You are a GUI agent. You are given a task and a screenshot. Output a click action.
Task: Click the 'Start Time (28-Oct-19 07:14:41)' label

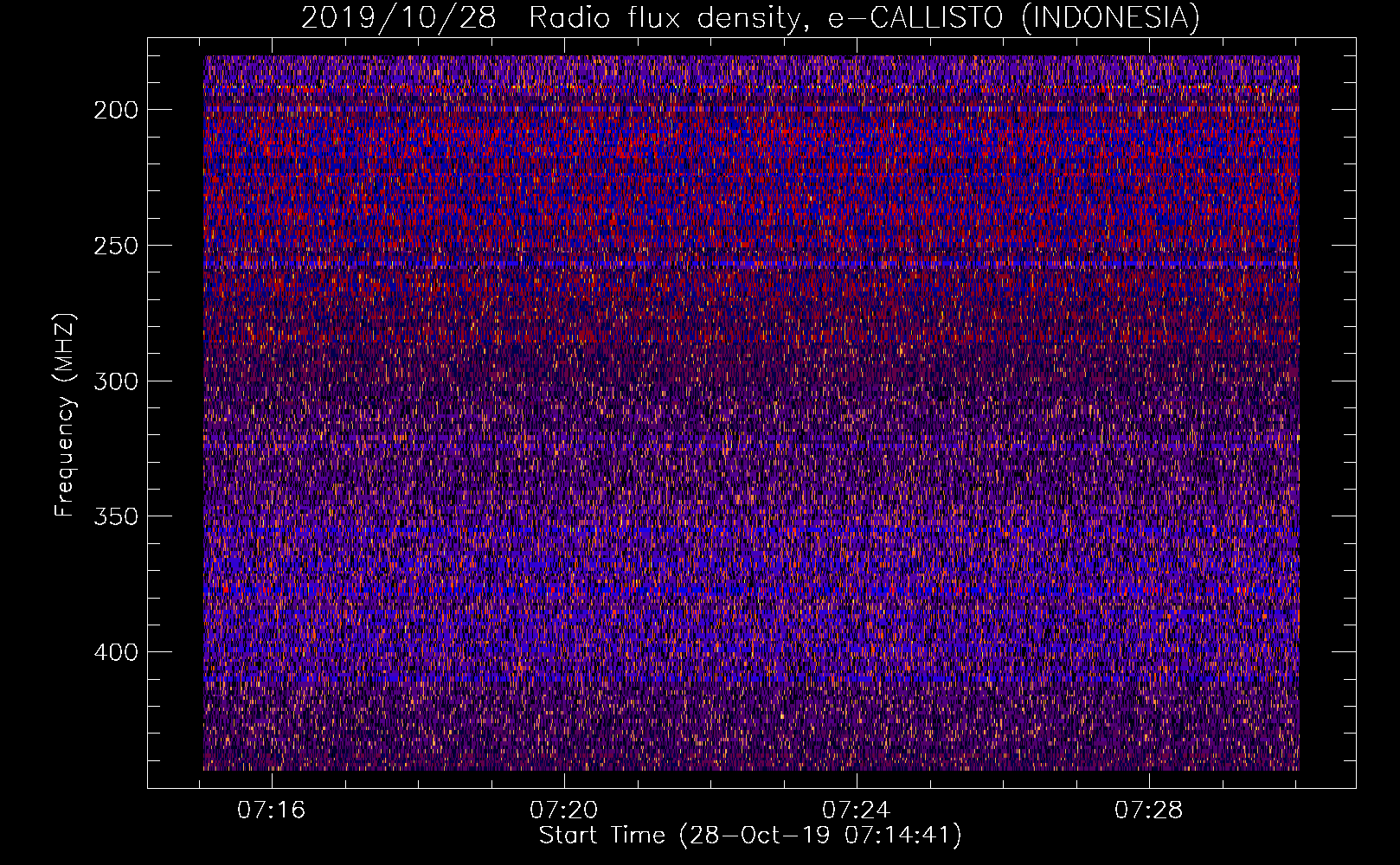pos(750,836)
